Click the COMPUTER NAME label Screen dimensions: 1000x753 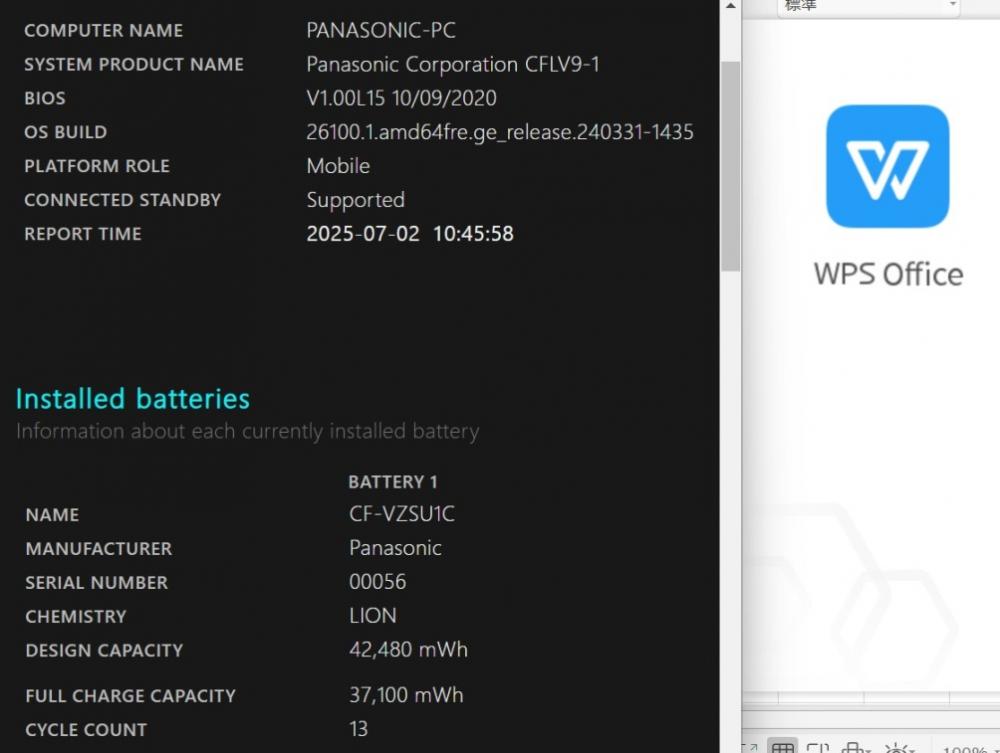coord(103,31)
